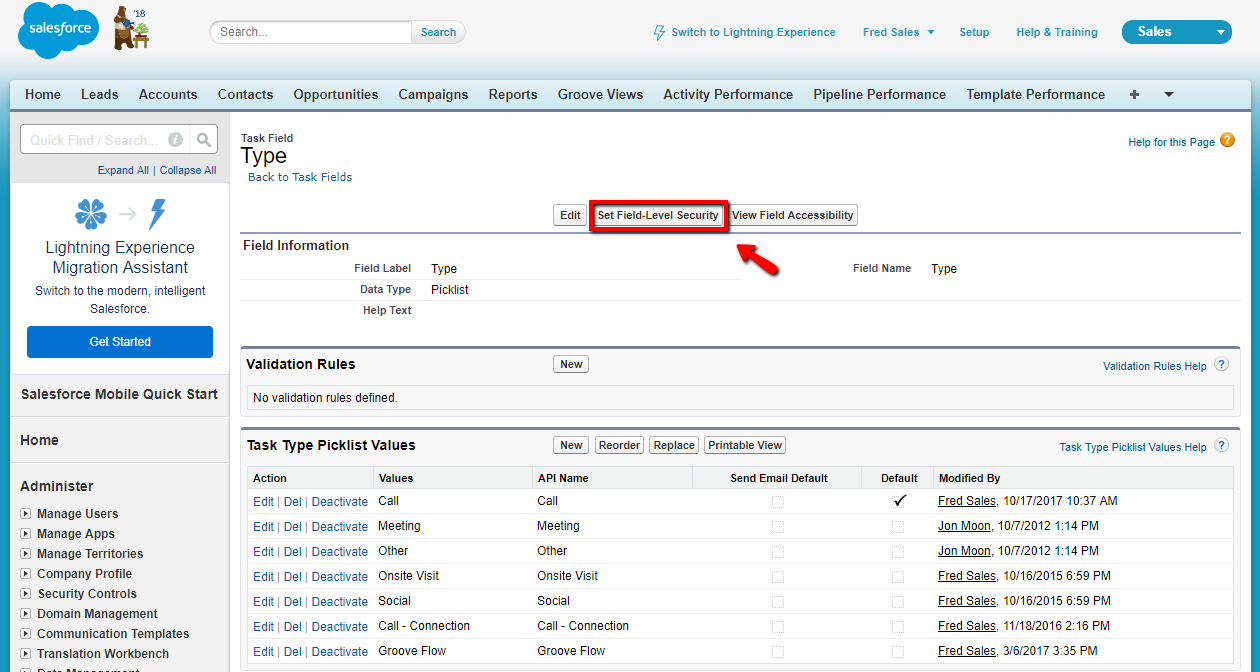This screenshot has width=1260, height=672.
Task: Click the Collapse All link
Action: (188, 170)
